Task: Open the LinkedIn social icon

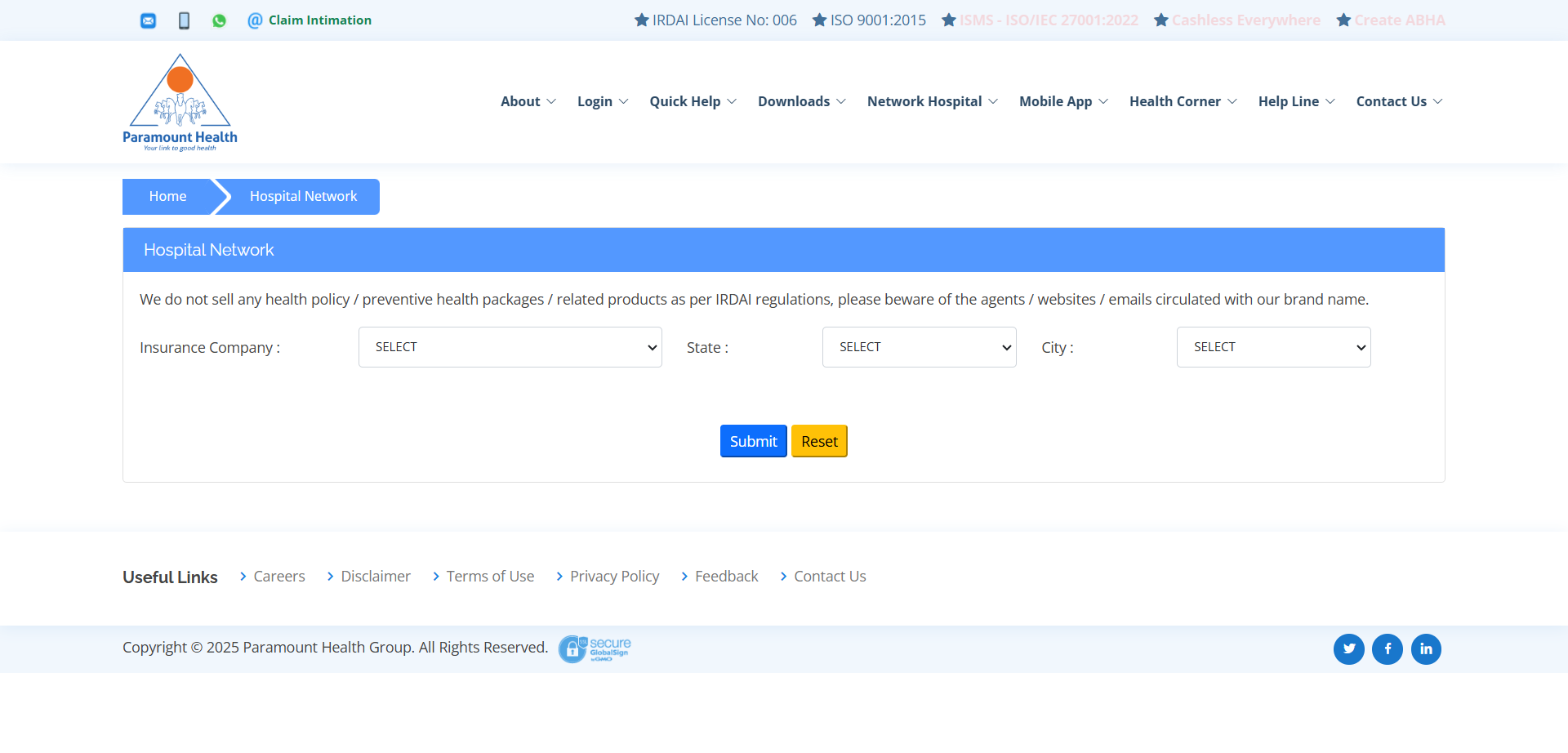Action: [x=1426, y=649]
